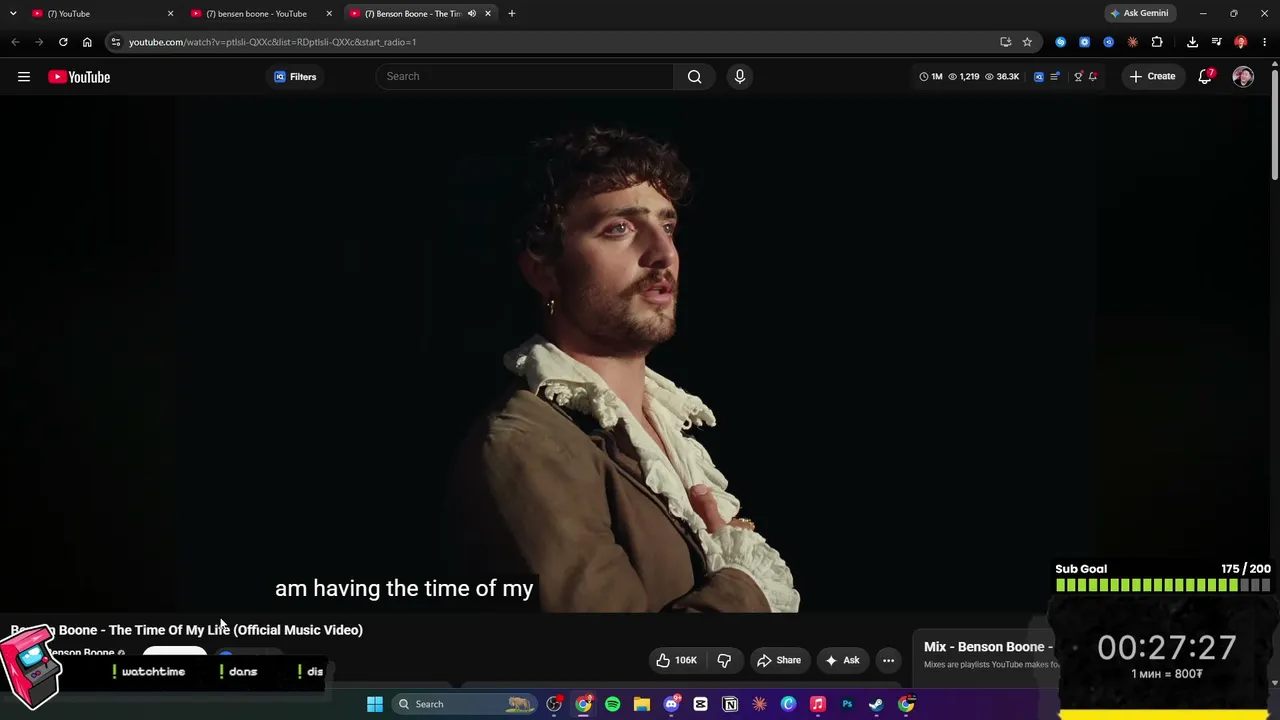Open the Windows Start menu

pos(375,704)
